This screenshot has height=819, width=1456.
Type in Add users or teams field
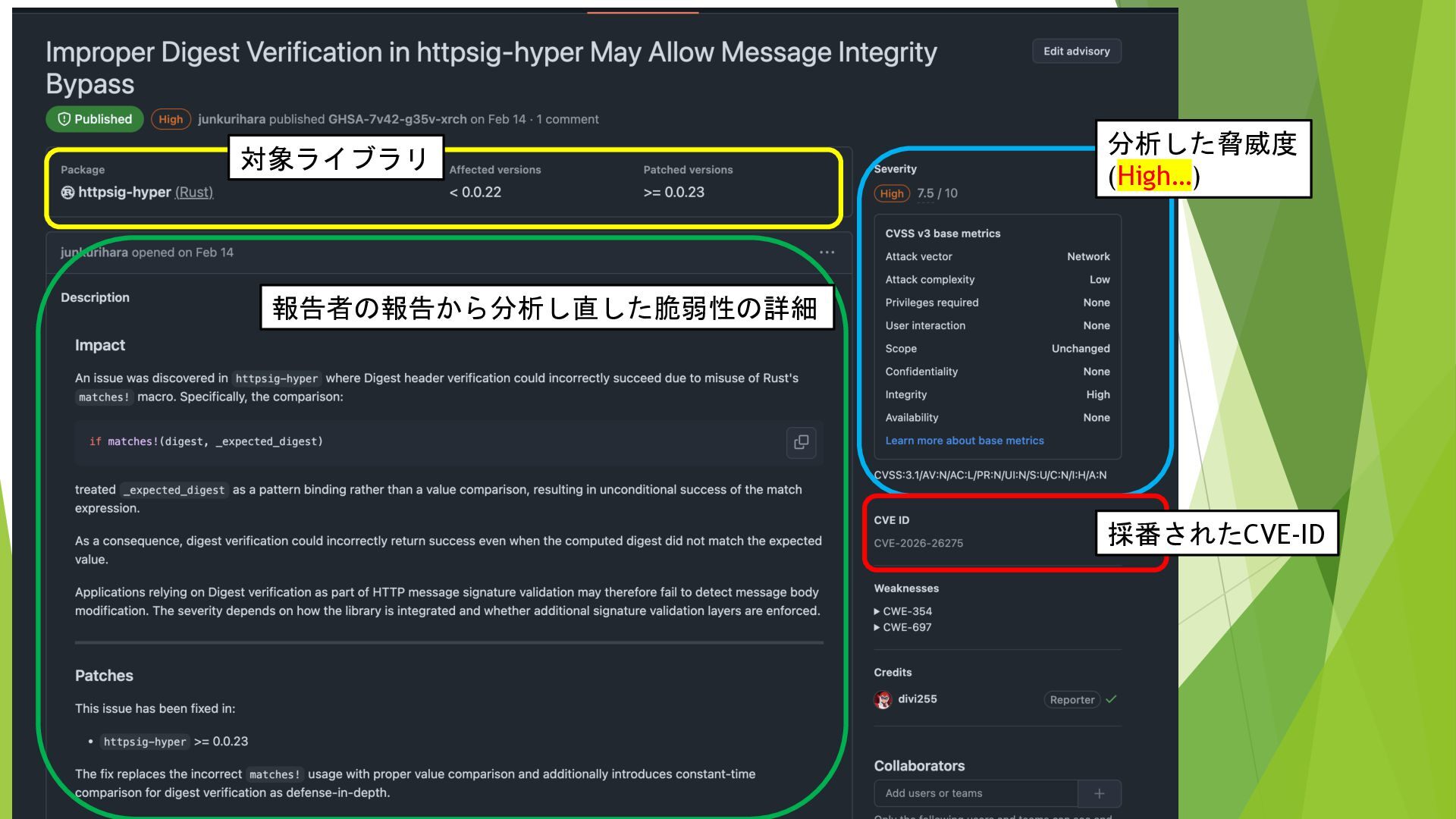(x=975, y=793)
